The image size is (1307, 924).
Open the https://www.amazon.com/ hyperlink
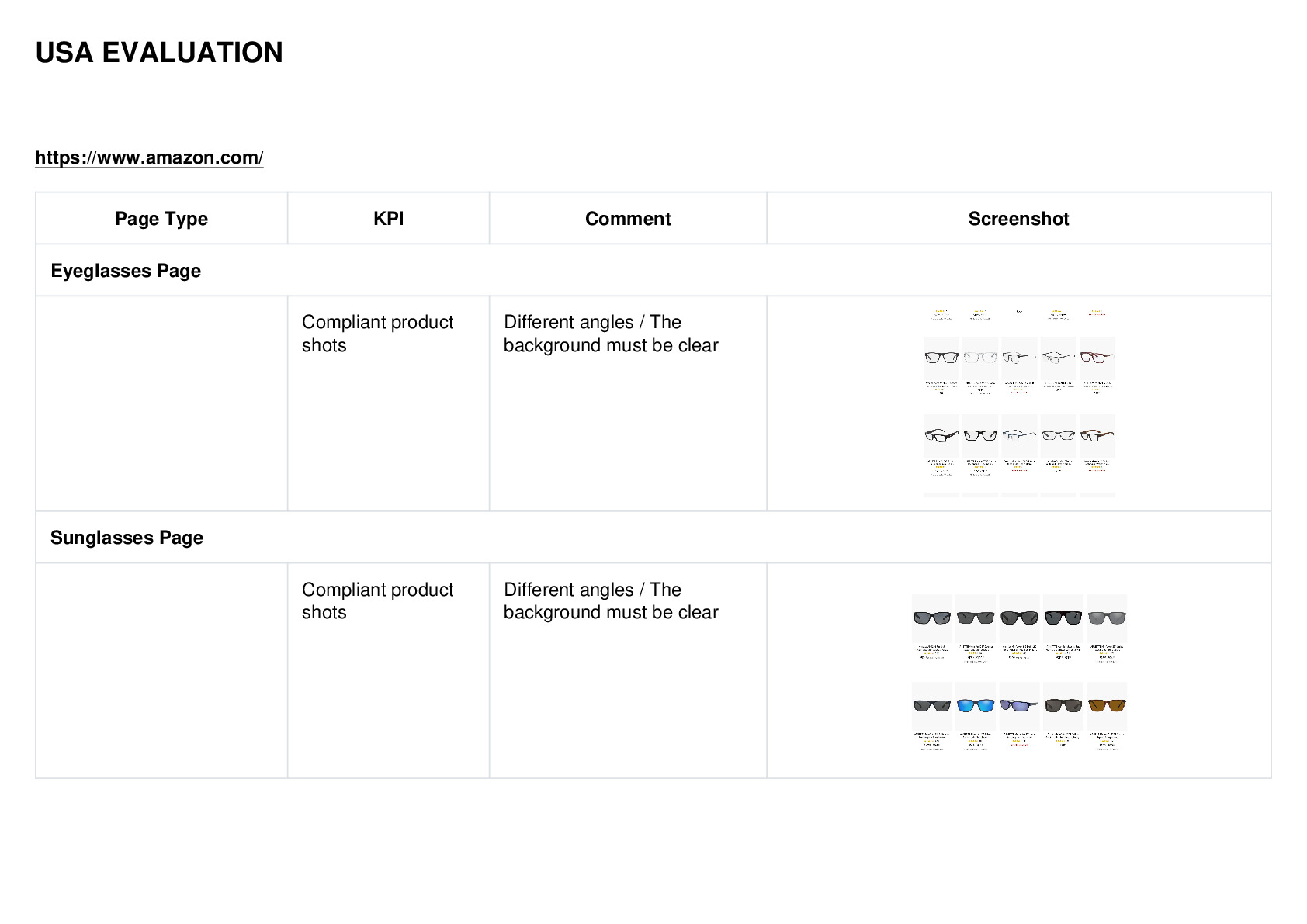pos(149,157)
